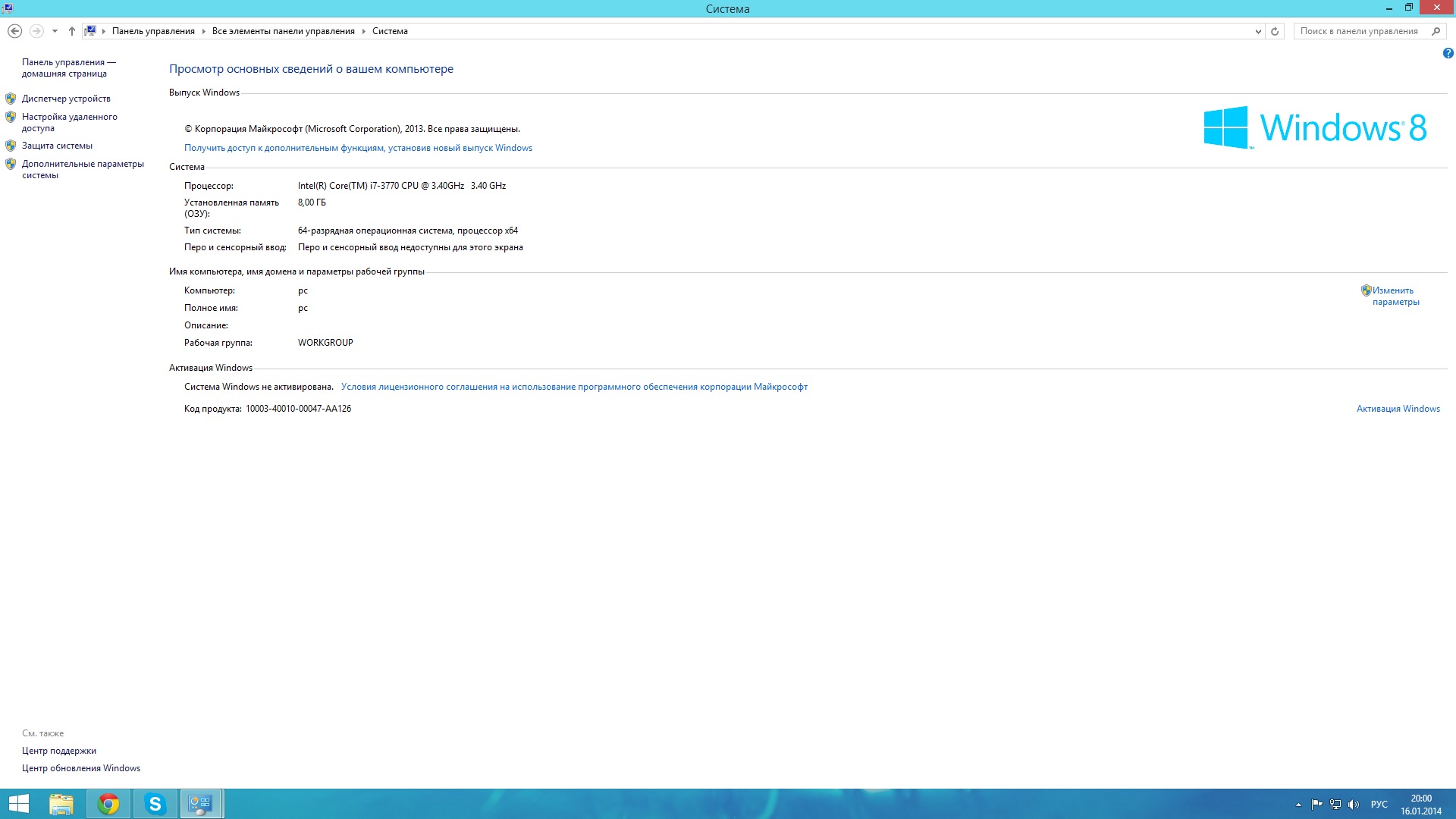Open 'Защита системы' sidebar link
This screenshot has height=819, width=1456.
pyautogui.click(x=57, y=146)
